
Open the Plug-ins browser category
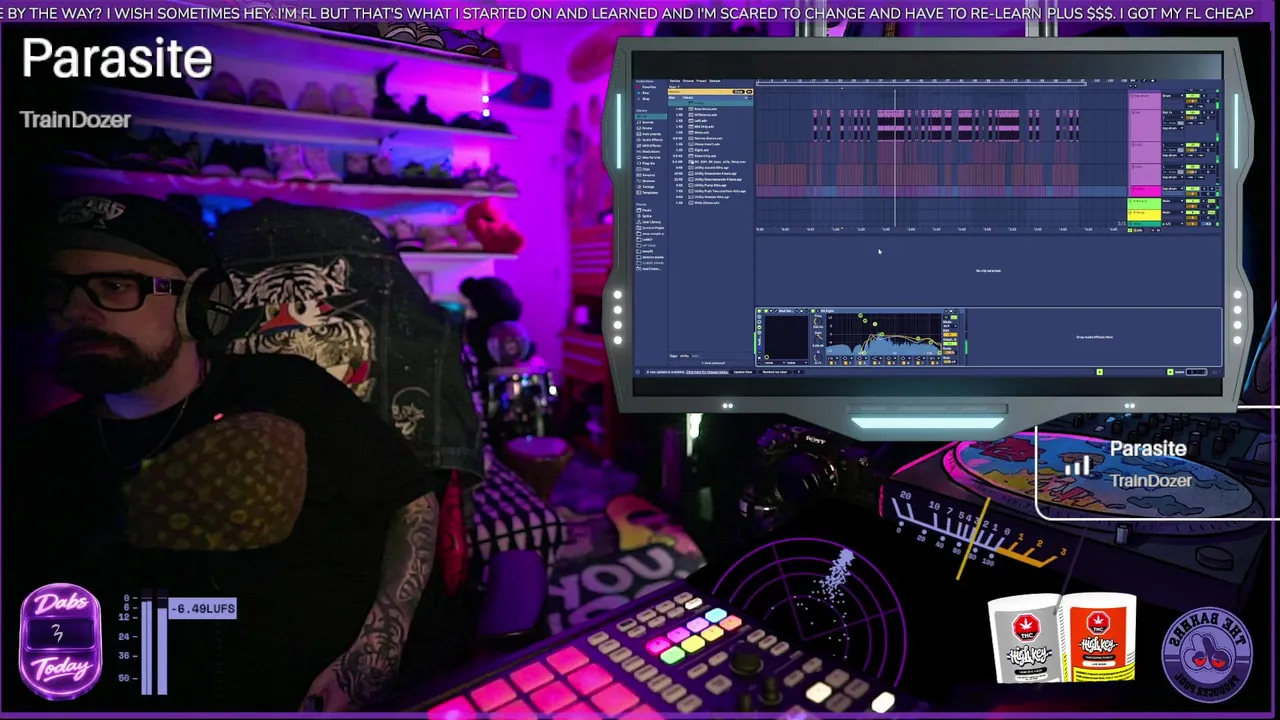pyautogui.click(x=648, y=163)
